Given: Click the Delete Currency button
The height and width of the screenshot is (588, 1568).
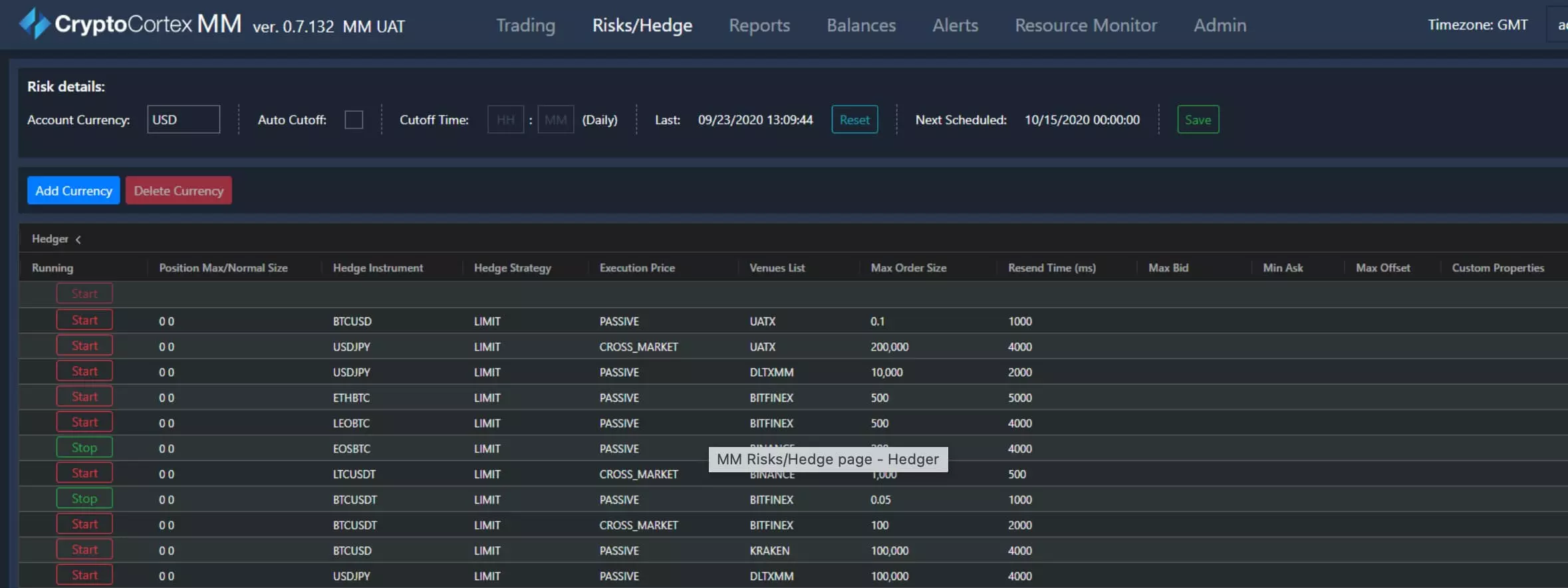Looking at the screenshot, I should click(179, 190).
